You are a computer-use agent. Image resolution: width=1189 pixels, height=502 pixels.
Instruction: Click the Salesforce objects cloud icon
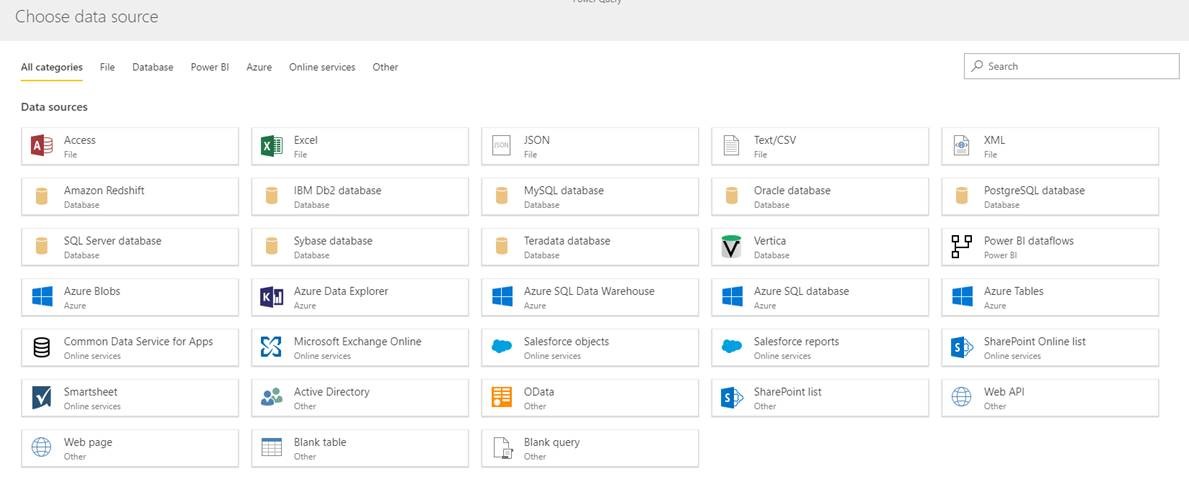(x=501, y=347)
